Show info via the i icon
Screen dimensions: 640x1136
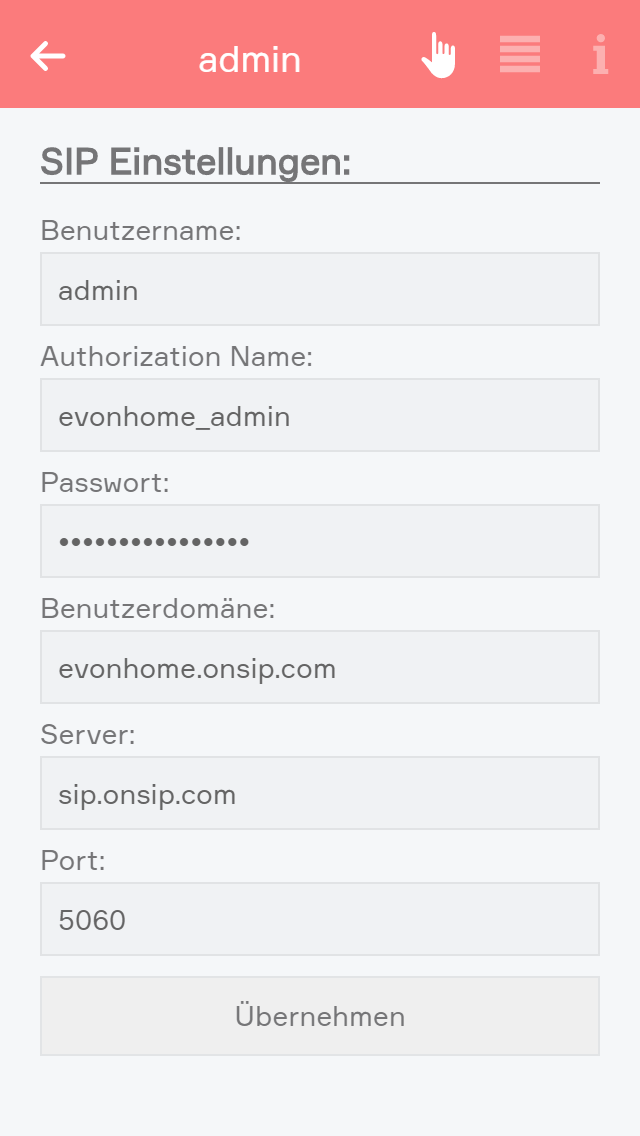click(600, 55)
